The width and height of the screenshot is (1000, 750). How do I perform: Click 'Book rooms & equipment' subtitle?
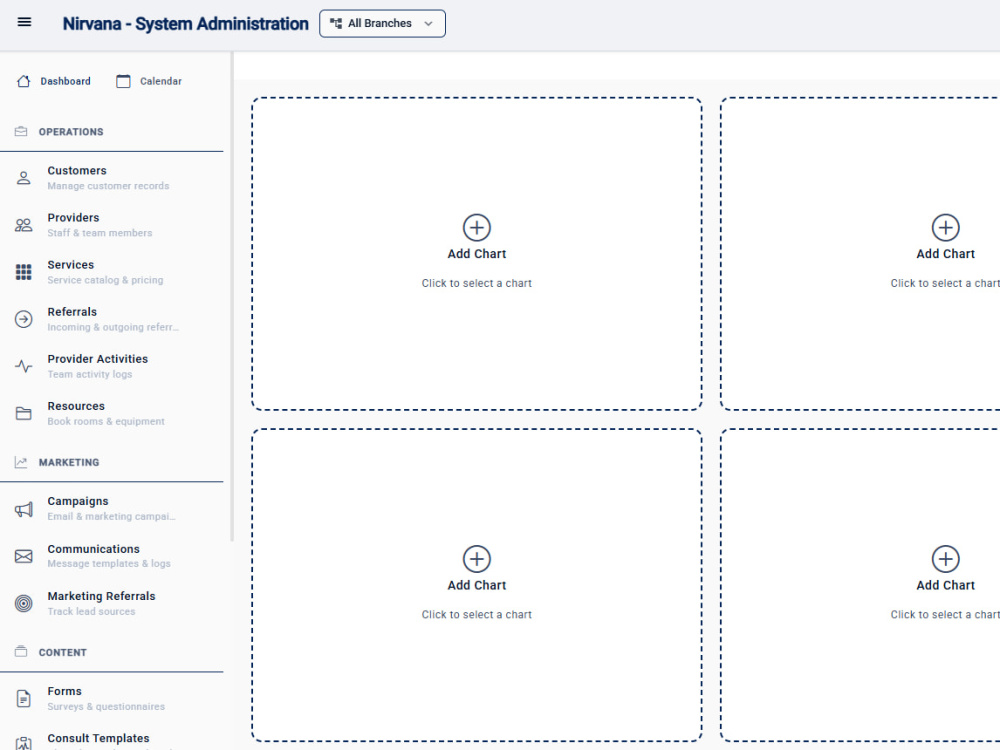(x=106, y=422)
